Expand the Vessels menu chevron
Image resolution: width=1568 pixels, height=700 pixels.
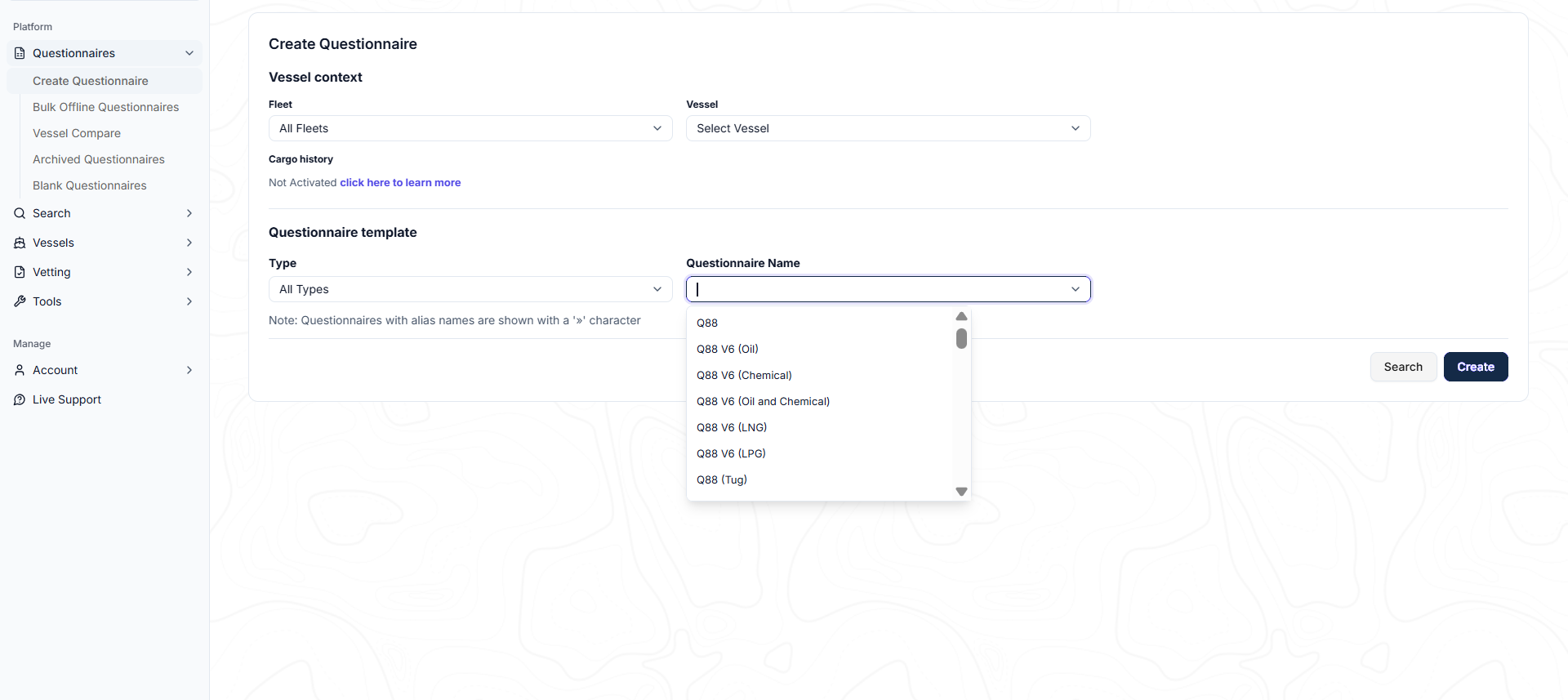point(189,243)
